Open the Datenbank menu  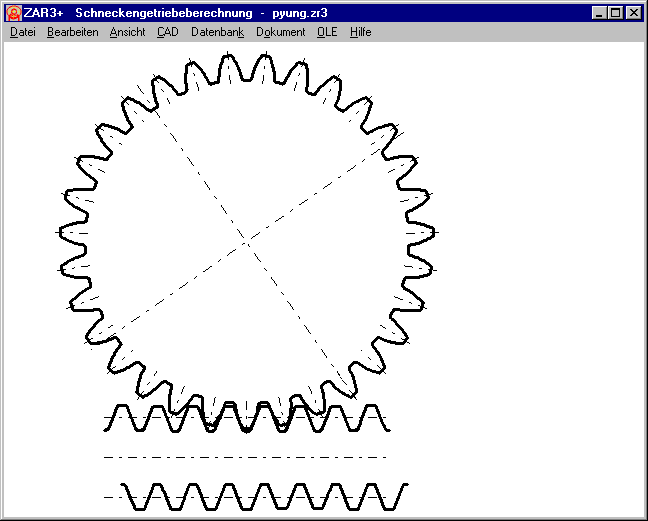pyautogui.click(x=217, y=32)
